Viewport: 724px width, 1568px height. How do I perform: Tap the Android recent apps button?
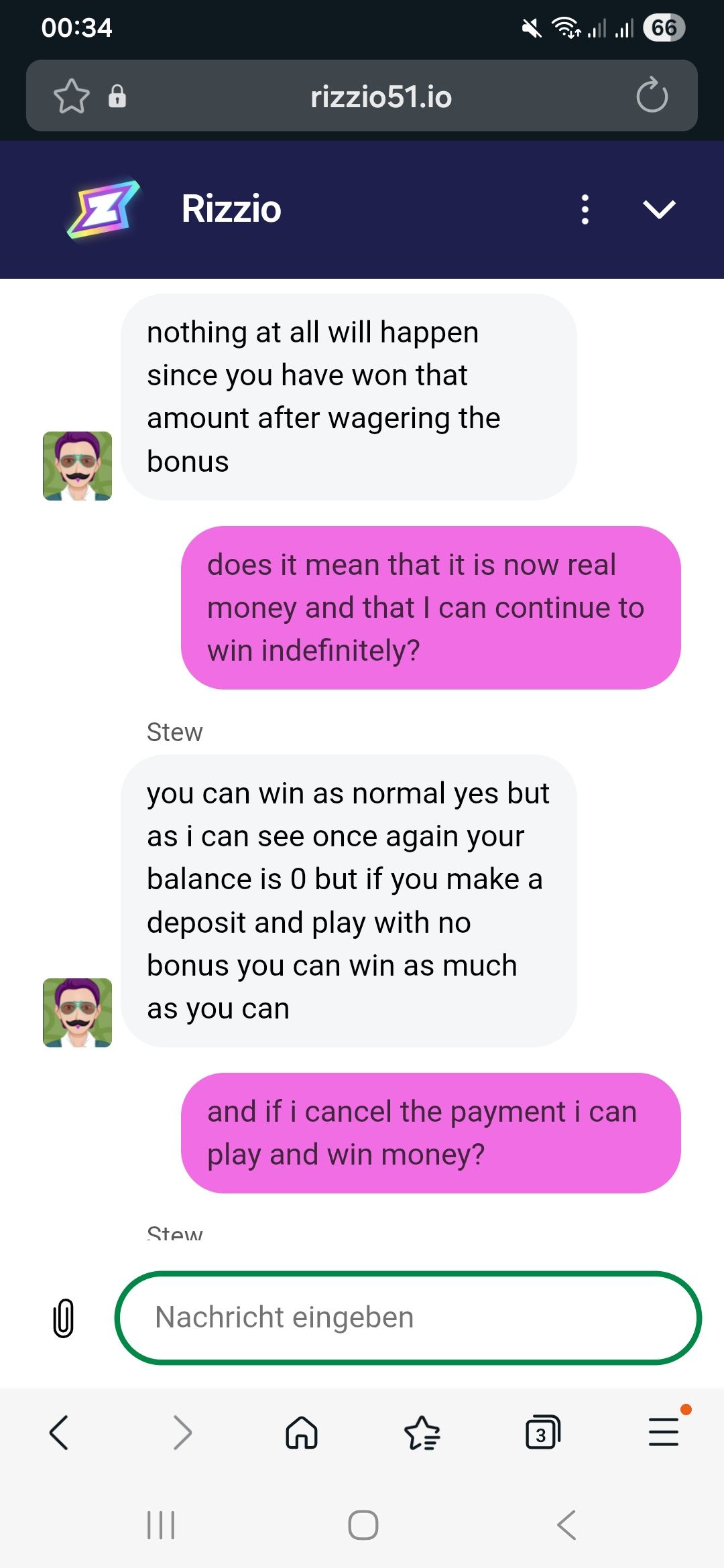point(161,1525)
